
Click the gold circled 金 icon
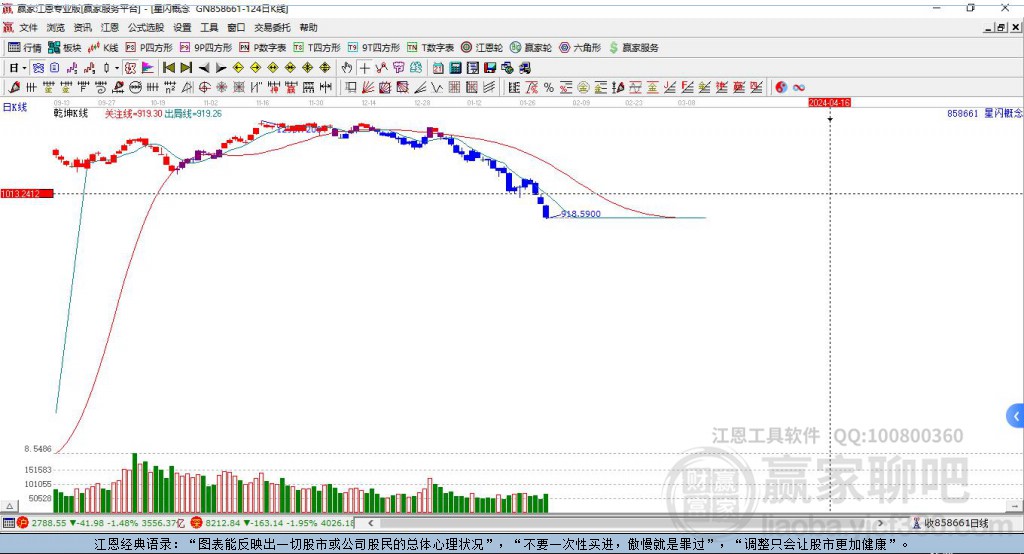click(583, 87)
